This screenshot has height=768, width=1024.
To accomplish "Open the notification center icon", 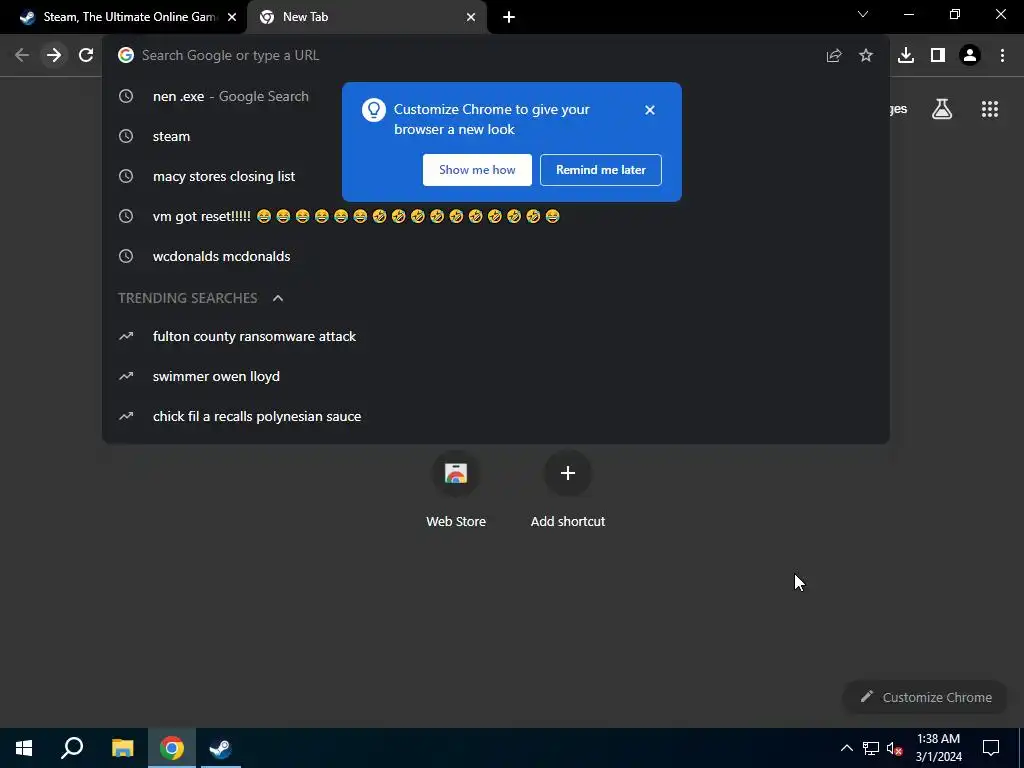I will pos(991,748).
